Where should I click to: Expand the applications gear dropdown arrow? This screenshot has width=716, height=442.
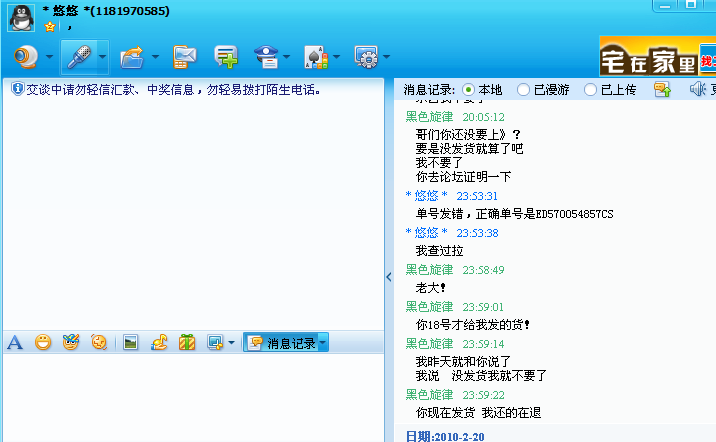(x=386, y=57)
